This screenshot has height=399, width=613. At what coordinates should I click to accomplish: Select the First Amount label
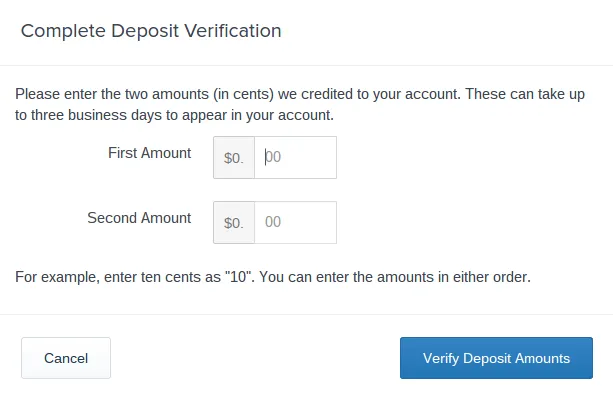tap(149, 153)
